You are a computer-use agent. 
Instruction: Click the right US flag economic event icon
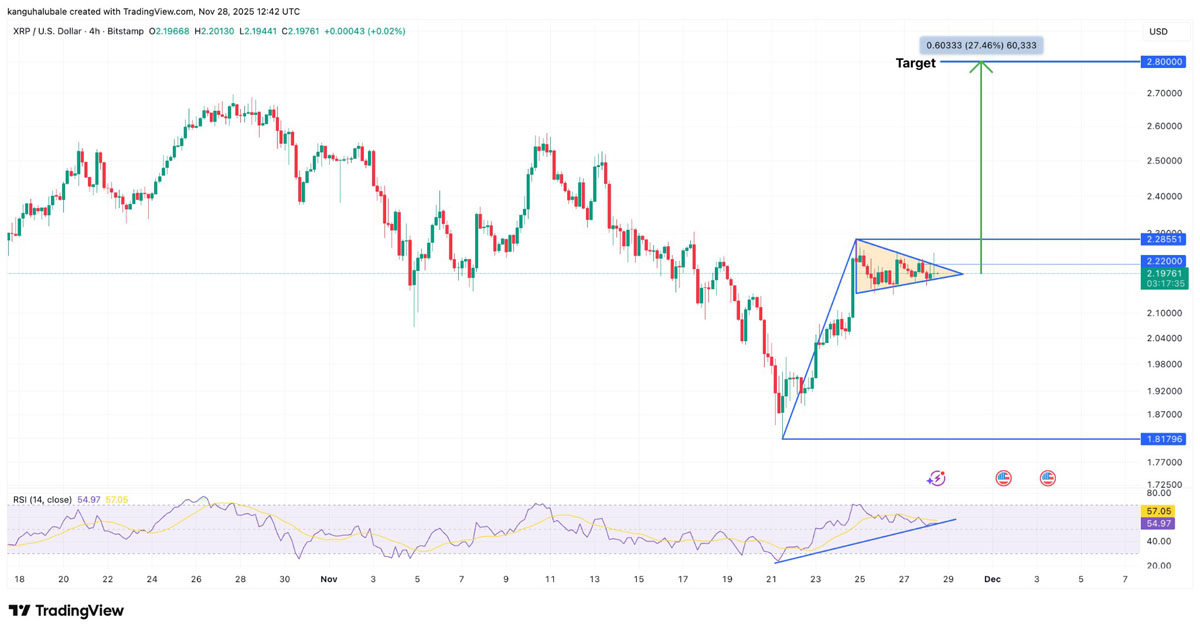[1046, 478]
